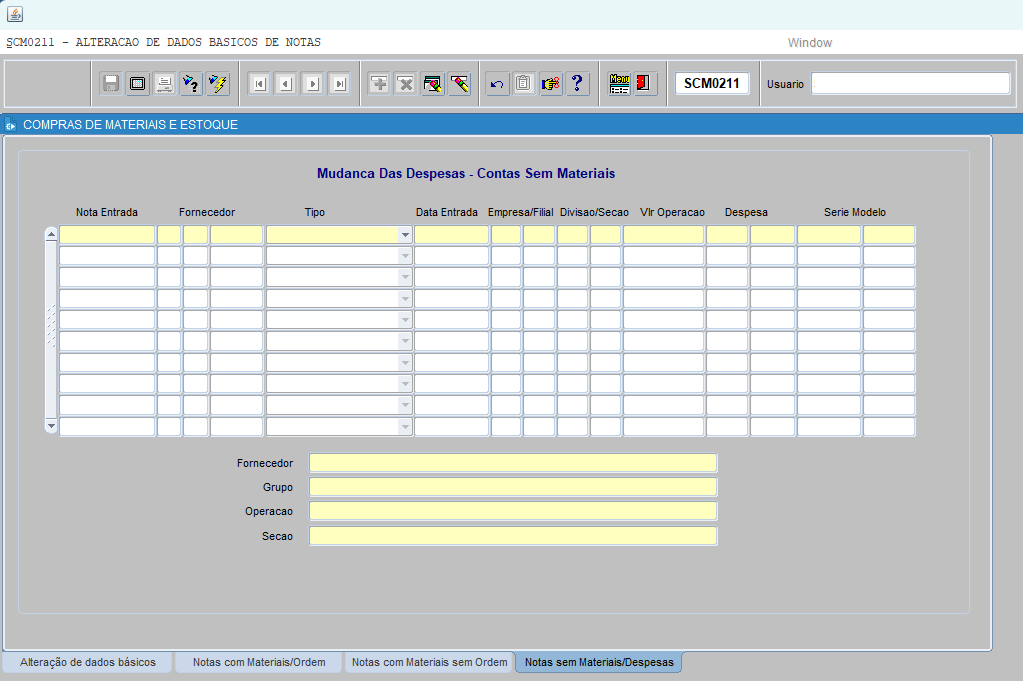
Task: Open the Tipo dropdown in first row
Action: point(405,235)
